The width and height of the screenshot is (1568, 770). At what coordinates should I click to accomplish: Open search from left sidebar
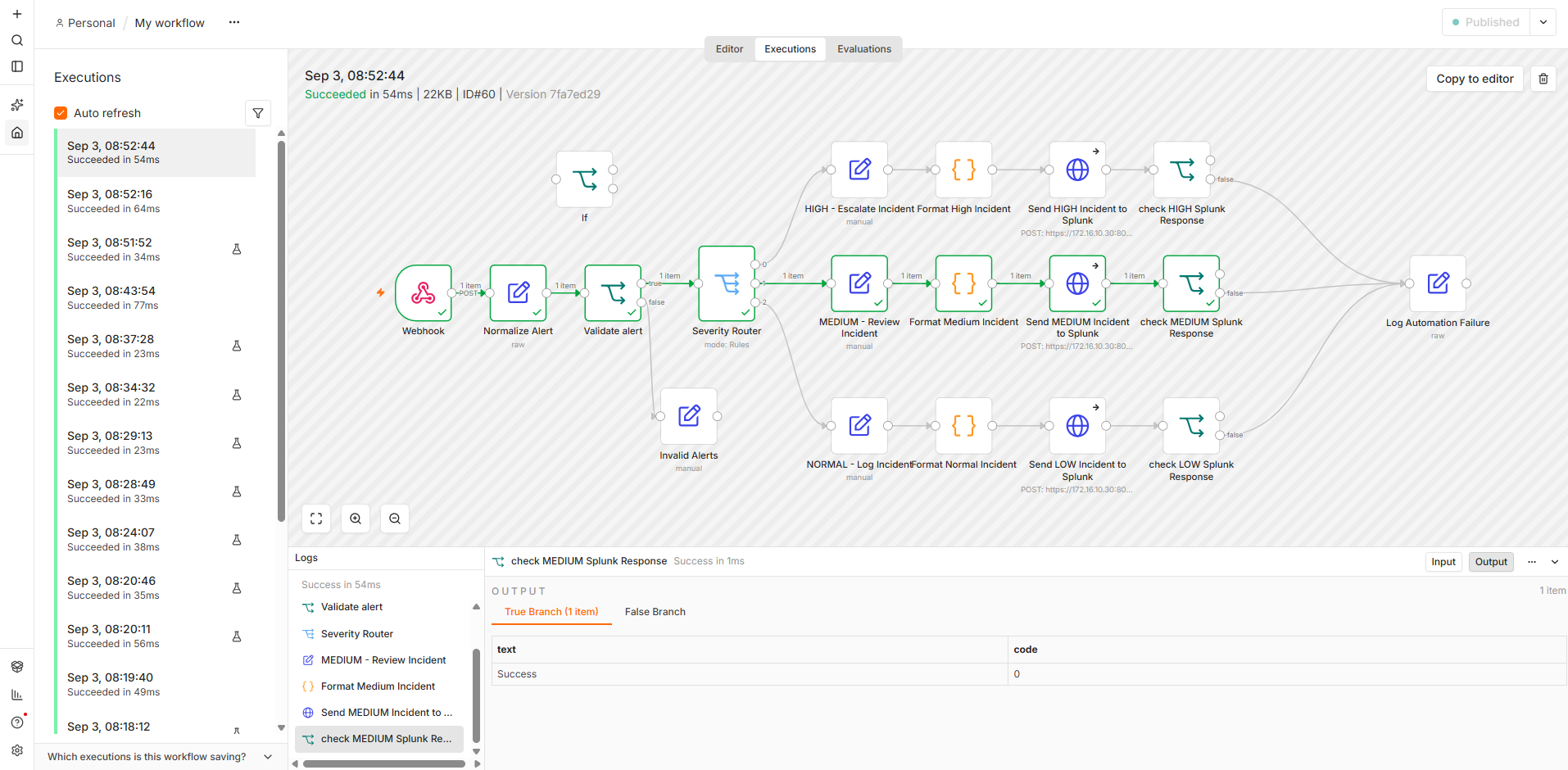17,40
